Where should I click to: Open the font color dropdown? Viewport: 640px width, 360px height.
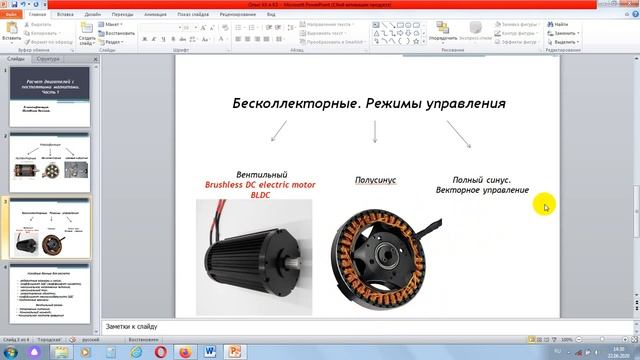(x=227, y=39)
